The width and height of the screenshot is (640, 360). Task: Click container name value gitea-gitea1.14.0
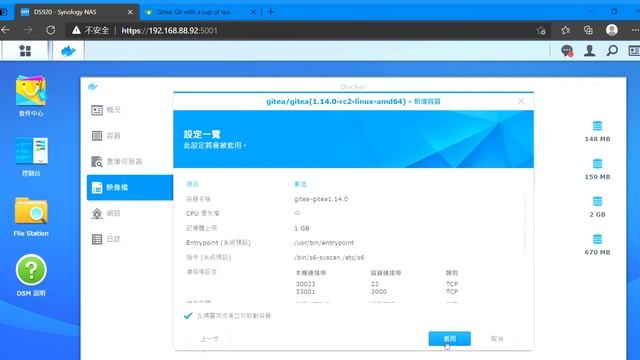[321, 199]
